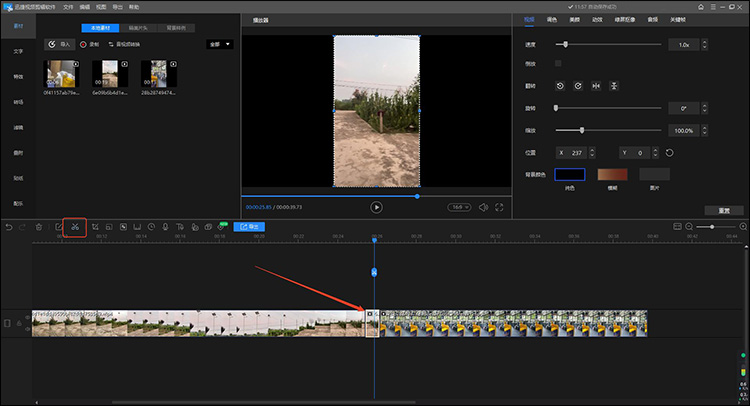Viewport: 750px width, 406px height.
Task: Click the overlapping-cards icon left of green-badged tag icon
Action: pyautogui.click(x=208, y=227)
